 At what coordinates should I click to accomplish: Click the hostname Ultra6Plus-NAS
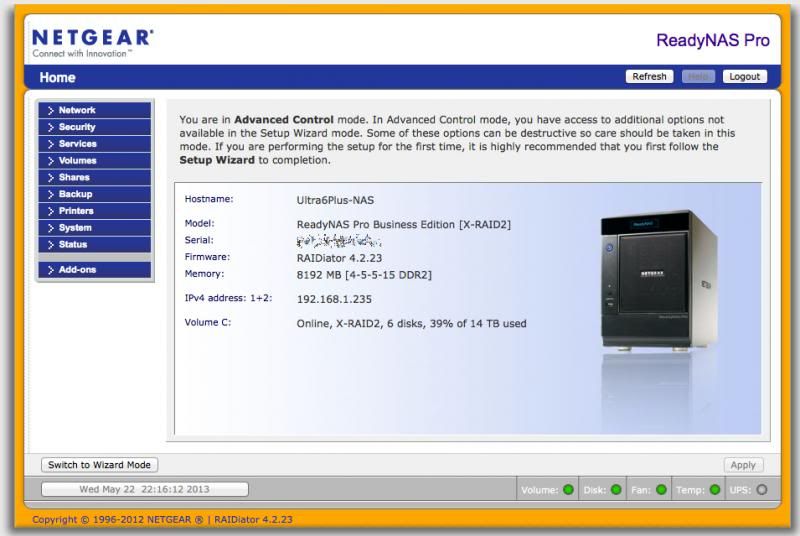click(335, 200)
